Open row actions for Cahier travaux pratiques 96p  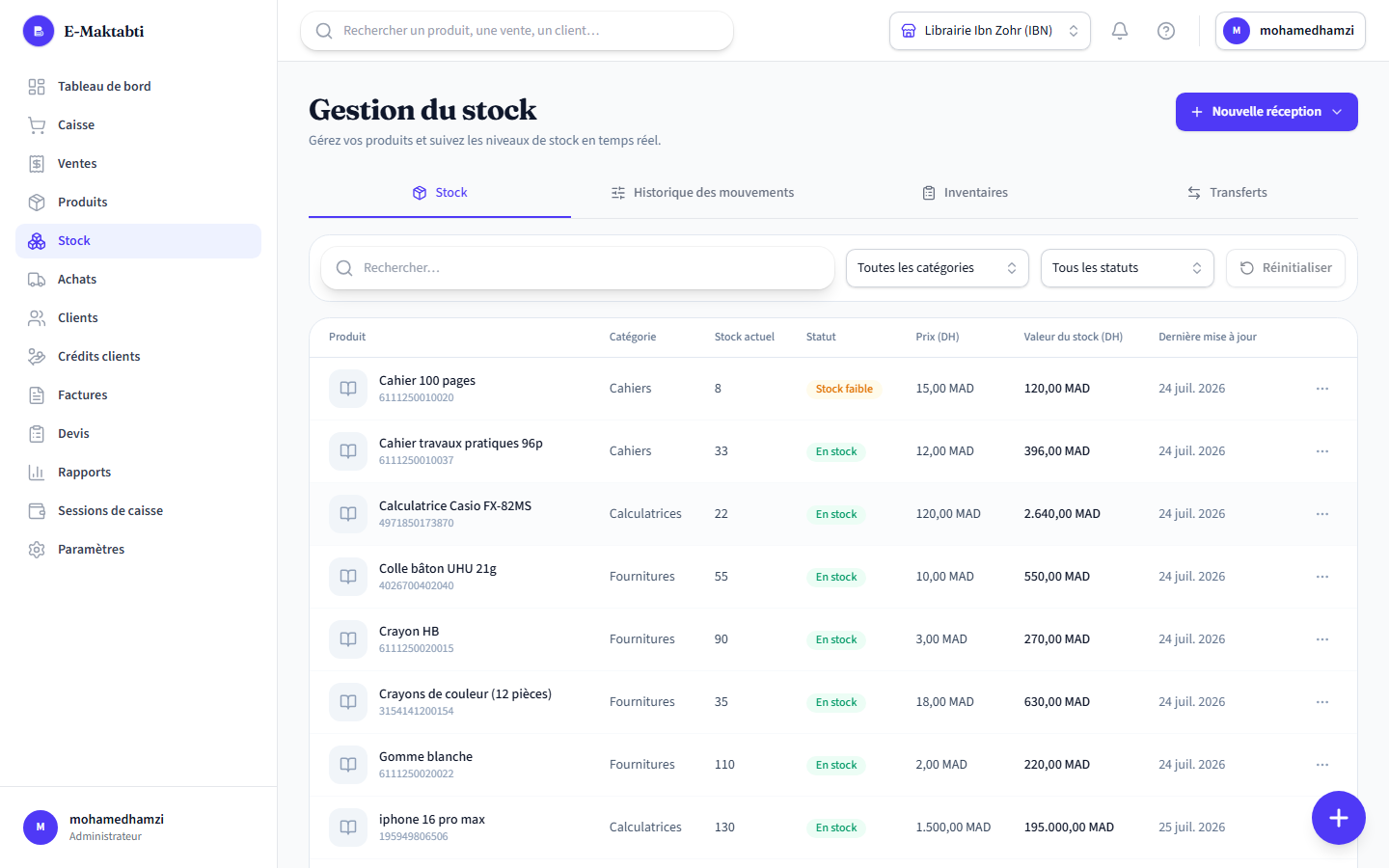tap(1322, 451)
